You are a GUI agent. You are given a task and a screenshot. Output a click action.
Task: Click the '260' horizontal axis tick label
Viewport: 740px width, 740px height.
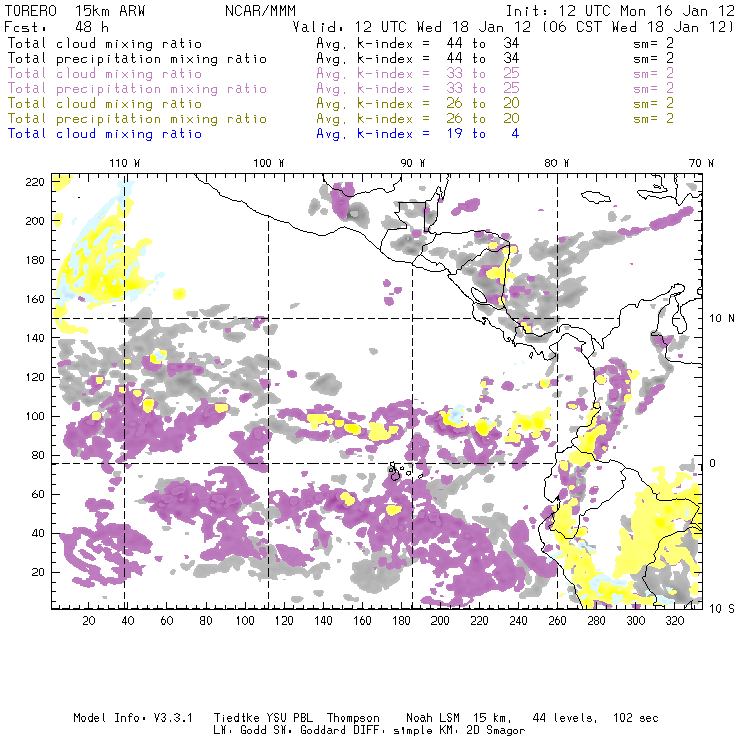pos(557,621)
